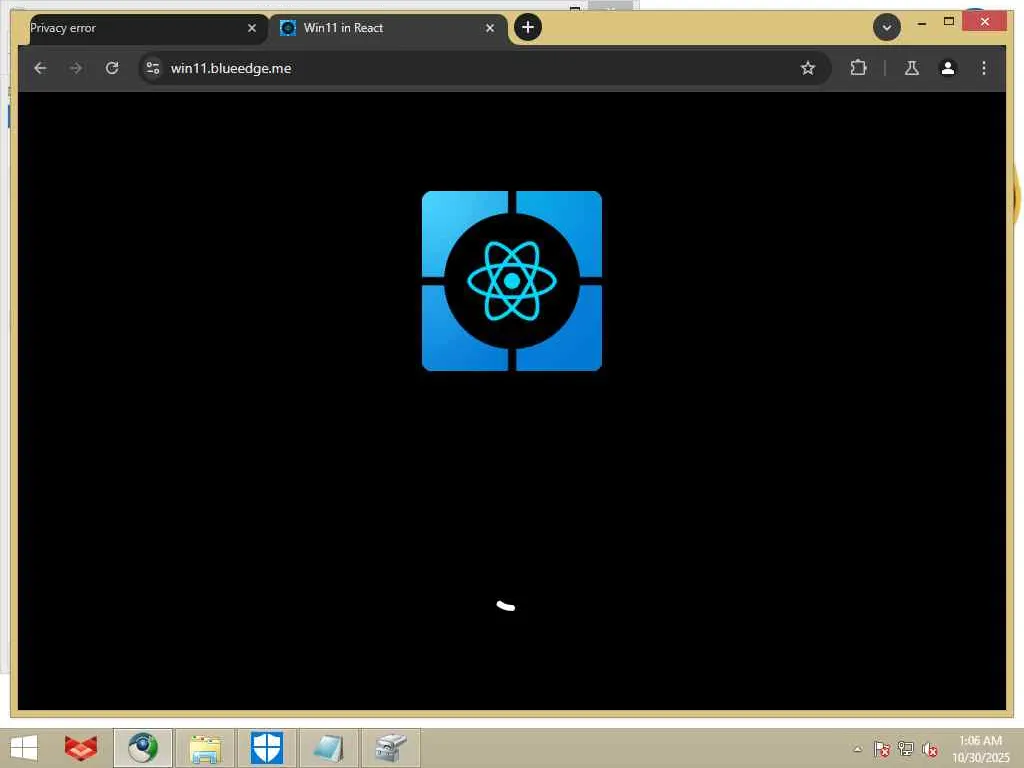Click the Chromium browser taskbar icon

[143, 748]
